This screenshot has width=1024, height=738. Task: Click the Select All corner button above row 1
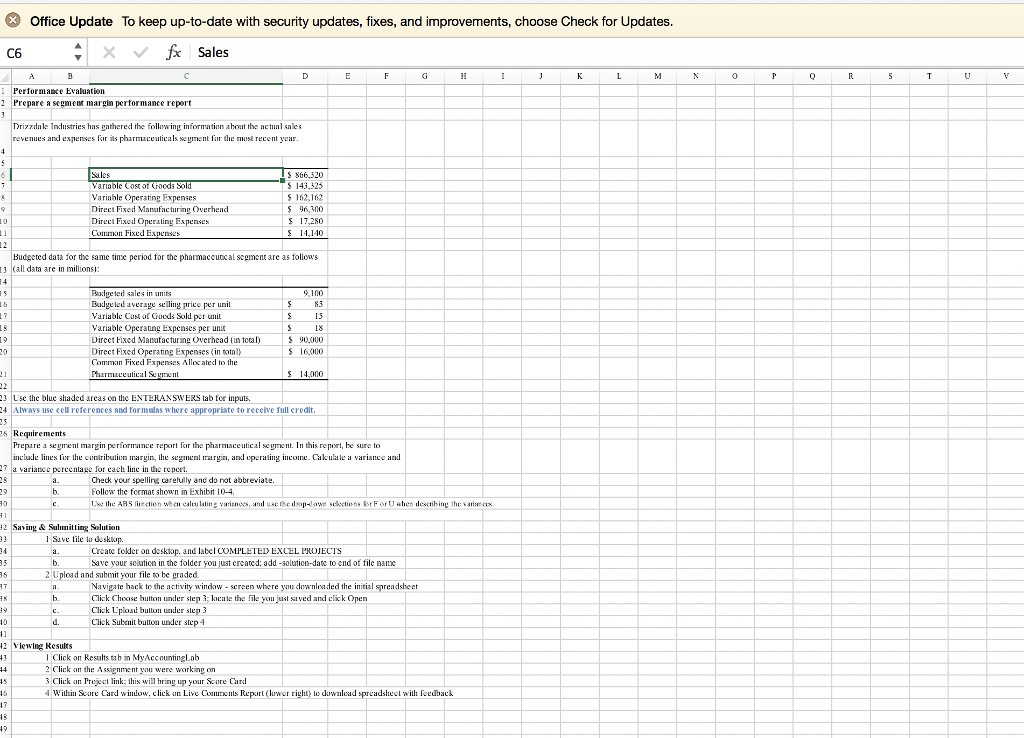tap(5, 75)
